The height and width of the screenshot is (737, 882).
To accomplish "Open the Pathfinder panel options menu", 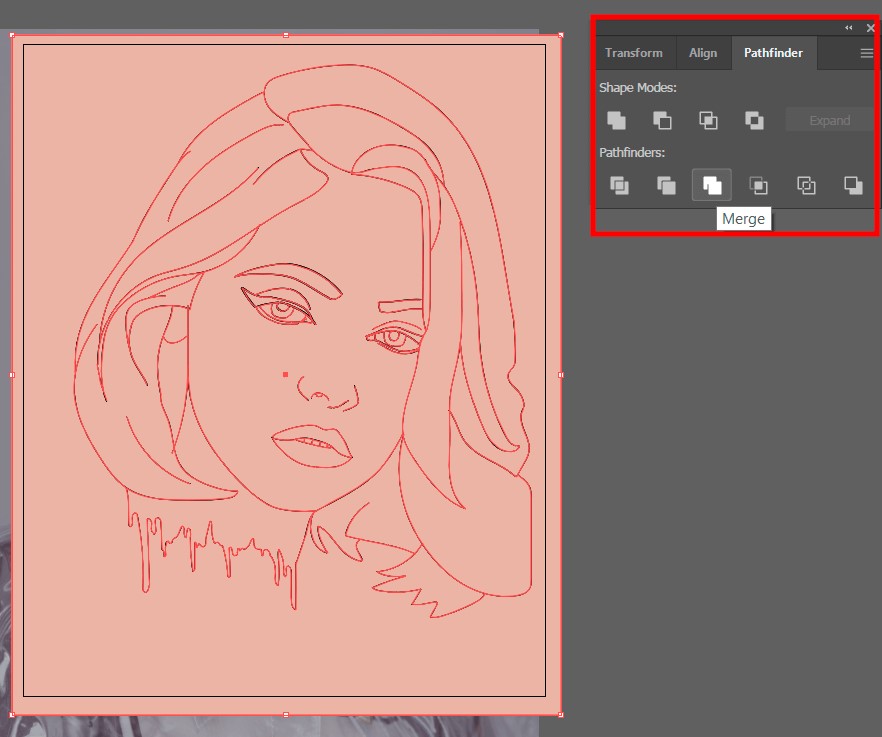I will (x=866, y=54).
